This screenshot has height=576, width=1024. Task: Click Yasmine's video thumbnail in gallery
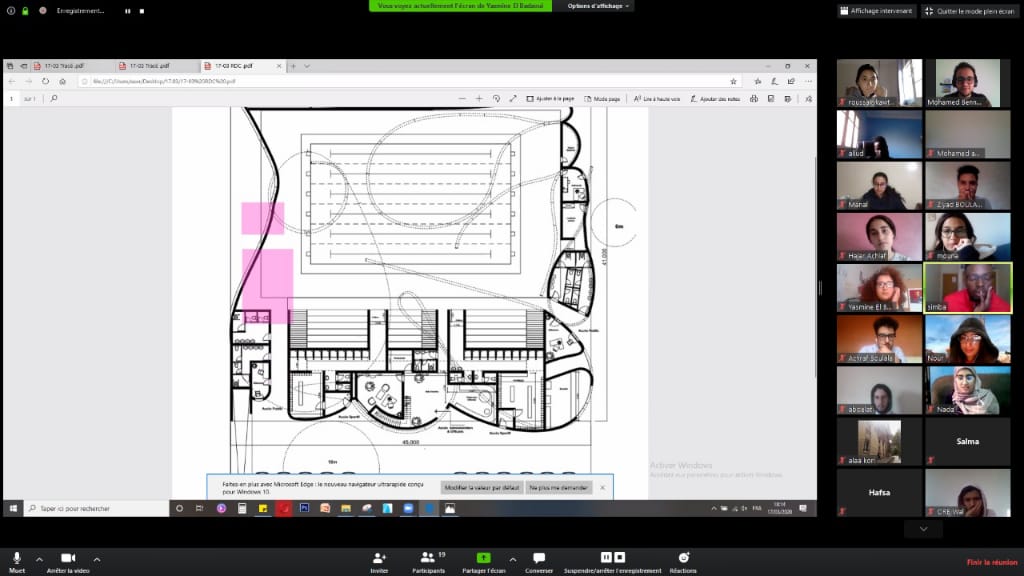[x=879, y=289]
